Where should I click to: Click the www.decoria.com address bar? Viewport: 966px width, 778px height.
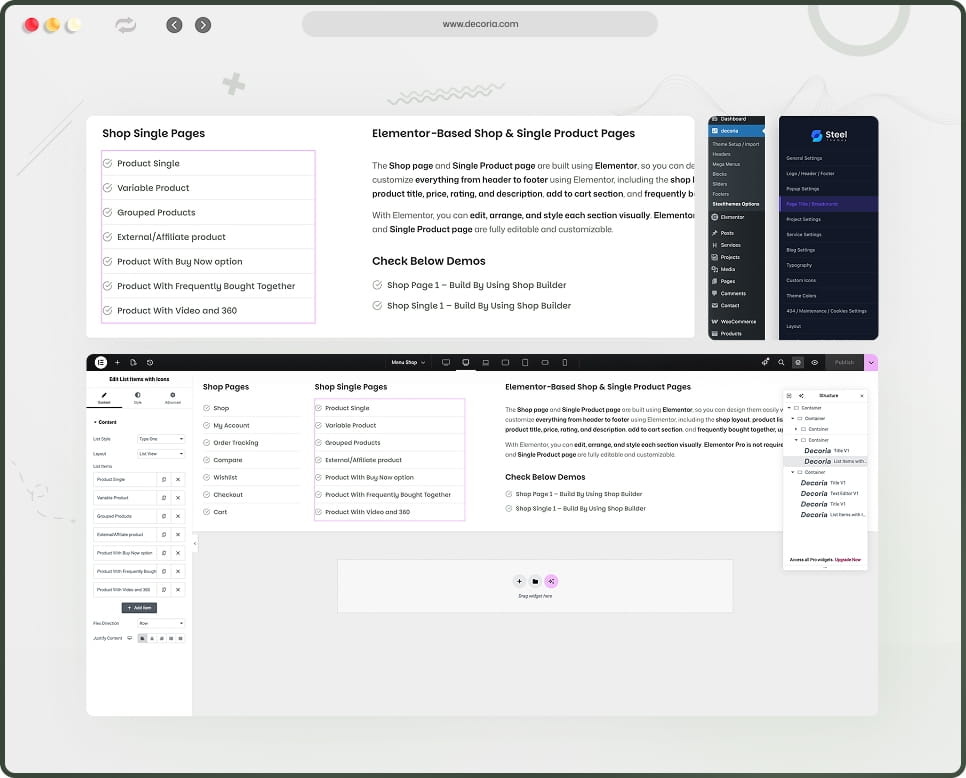[x=480, y=23]
